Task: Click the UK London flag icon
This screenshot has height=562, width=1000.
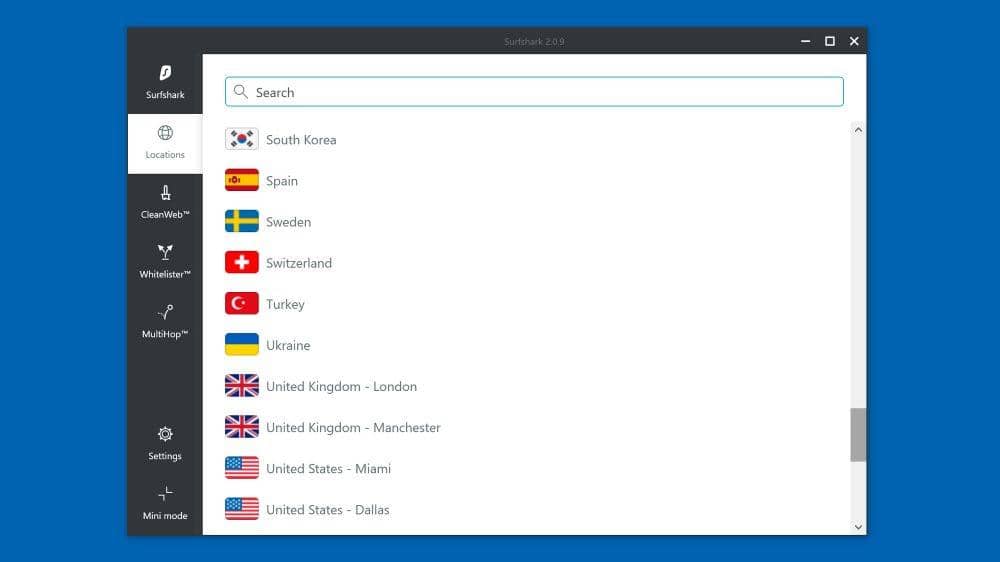Action: 242,386
